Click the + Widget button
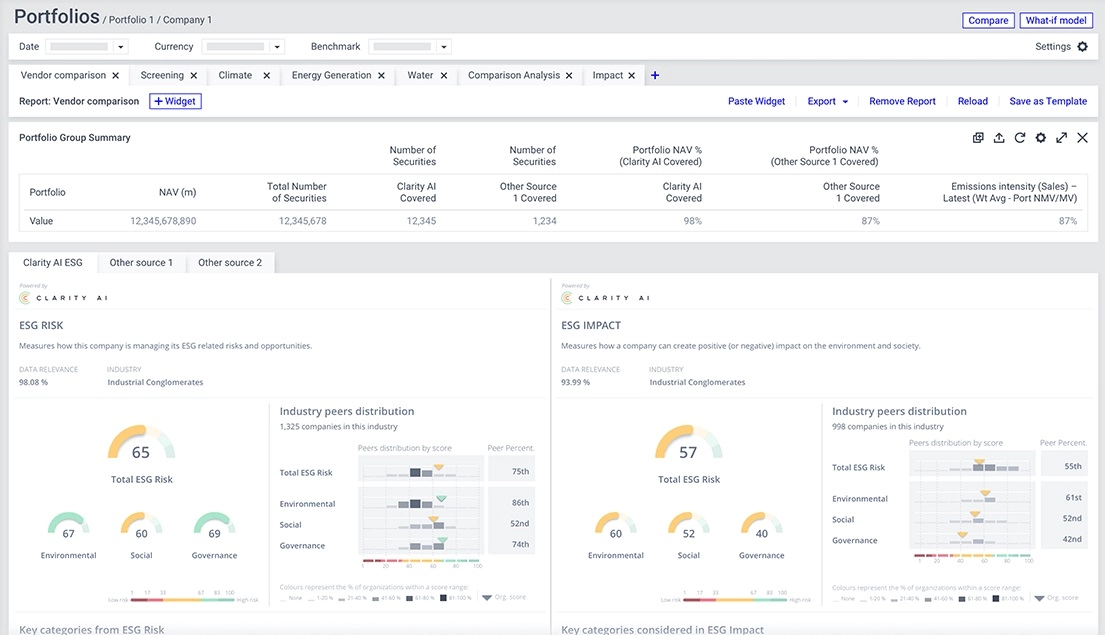Image resolution: width=1105 pixels, height=635 pixels. pos(175,101)
